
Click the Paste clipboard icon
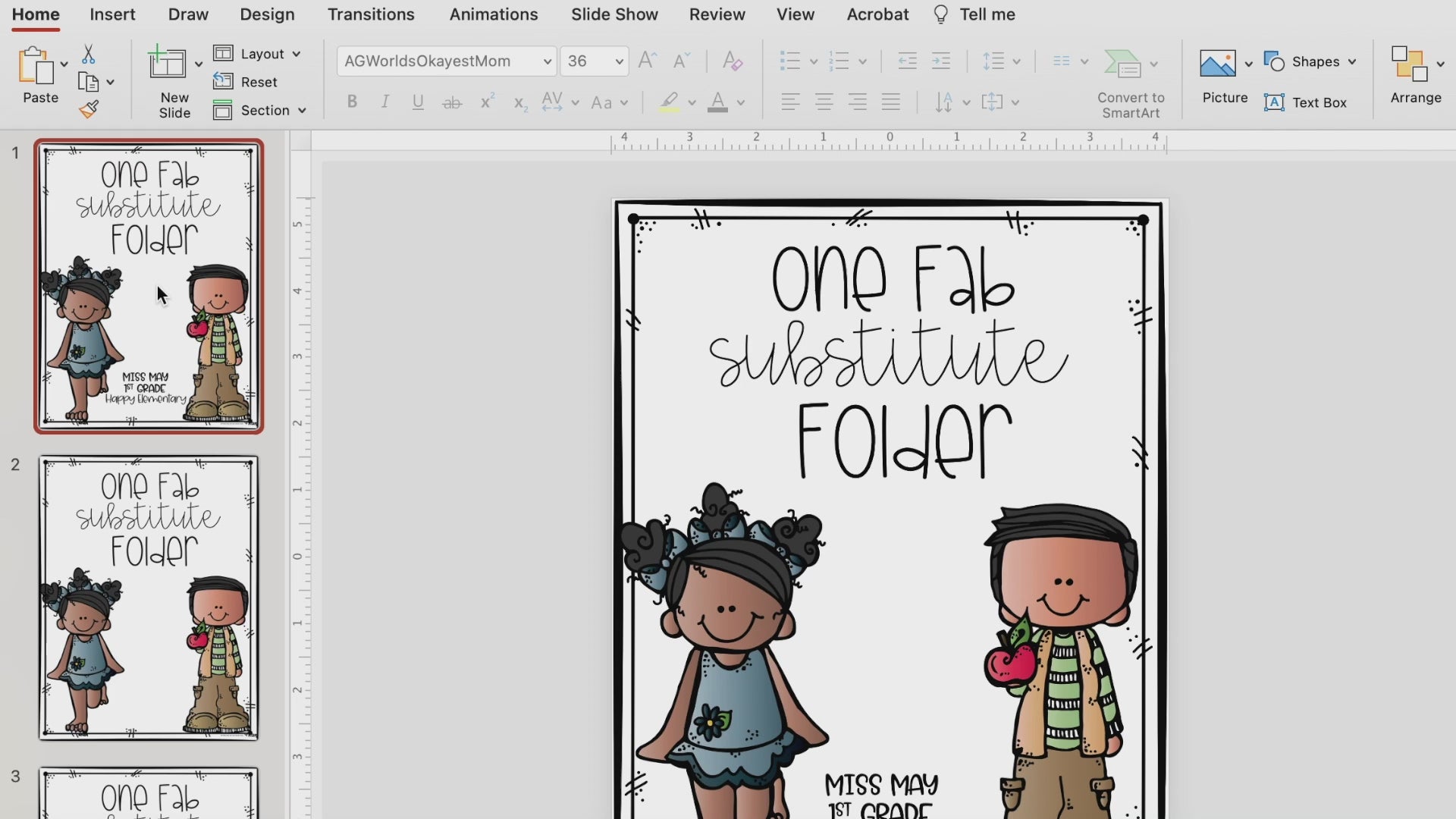[36, 65]
